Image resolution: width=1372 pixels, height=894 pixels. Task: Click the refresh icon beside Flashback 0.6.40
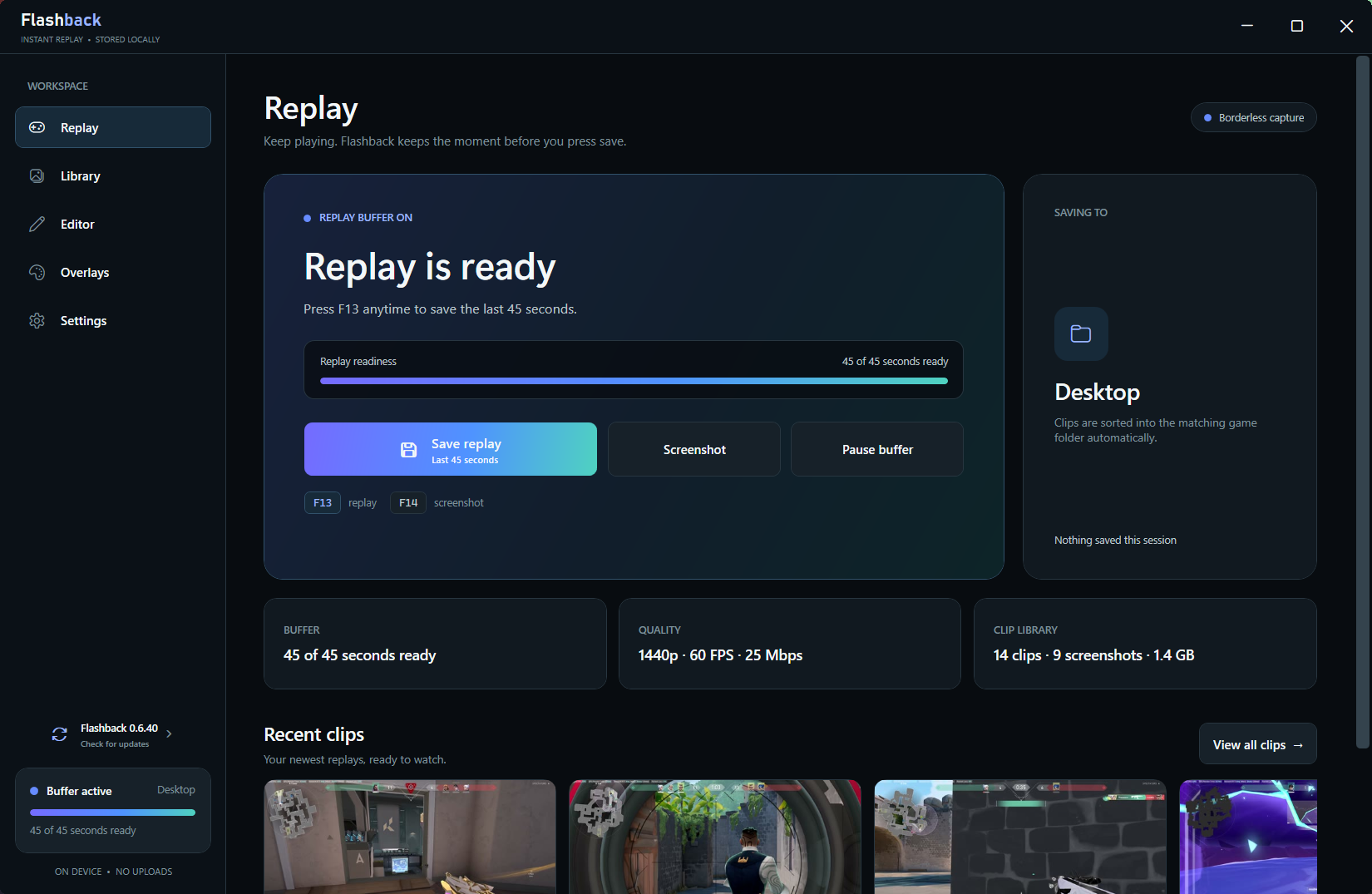(x=60, y=734)
